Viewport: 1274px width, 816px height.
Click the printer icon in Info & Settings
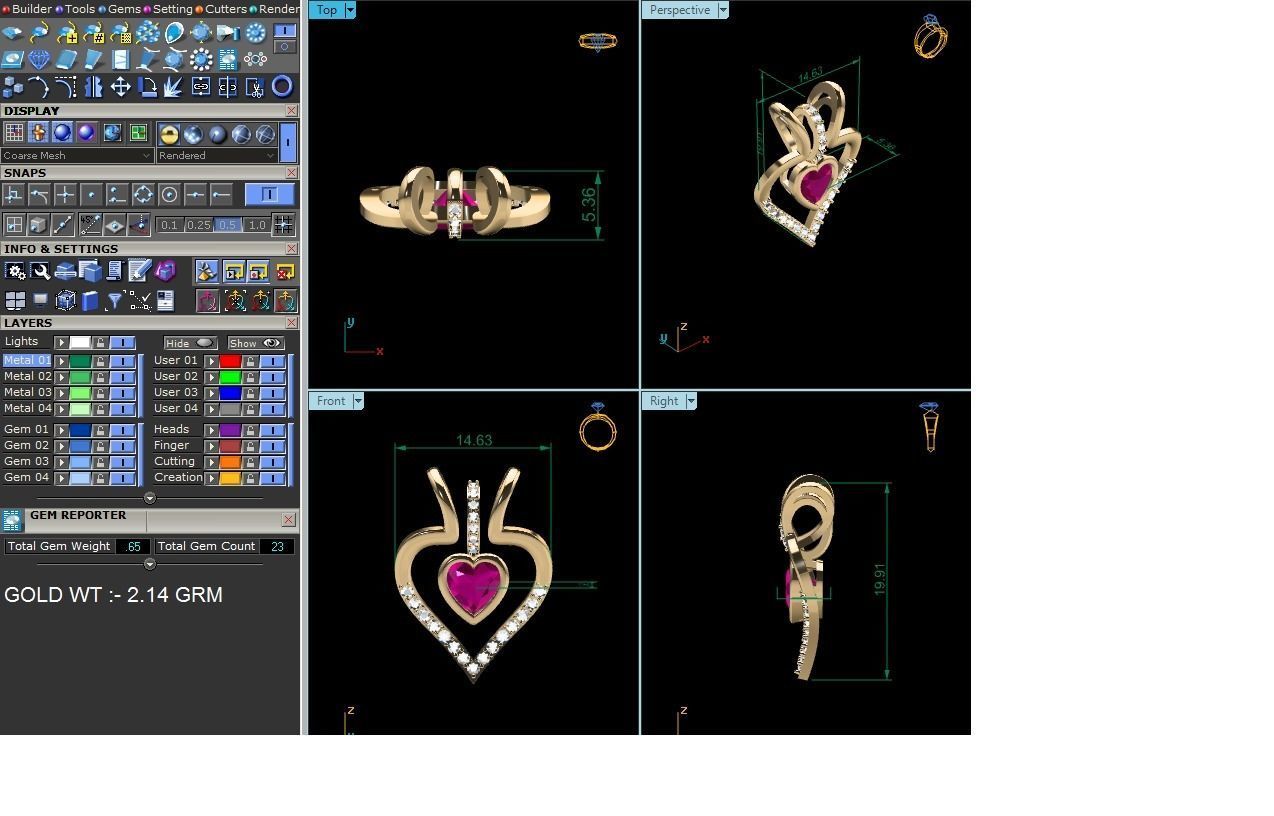tap(65, 271)
